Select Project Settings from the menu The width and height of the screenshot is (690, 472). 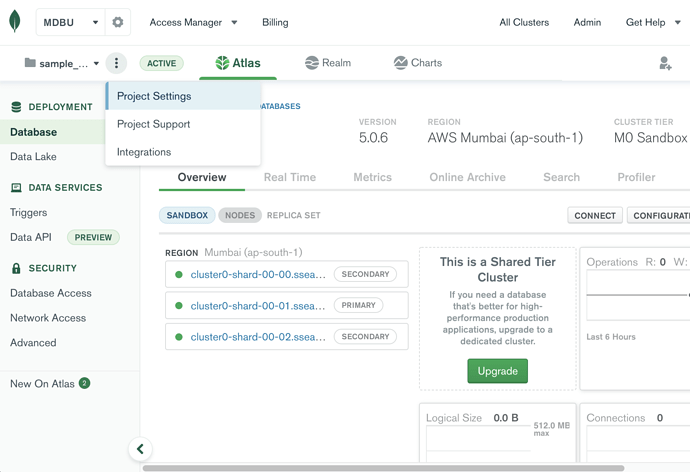(x=154, y=96)
